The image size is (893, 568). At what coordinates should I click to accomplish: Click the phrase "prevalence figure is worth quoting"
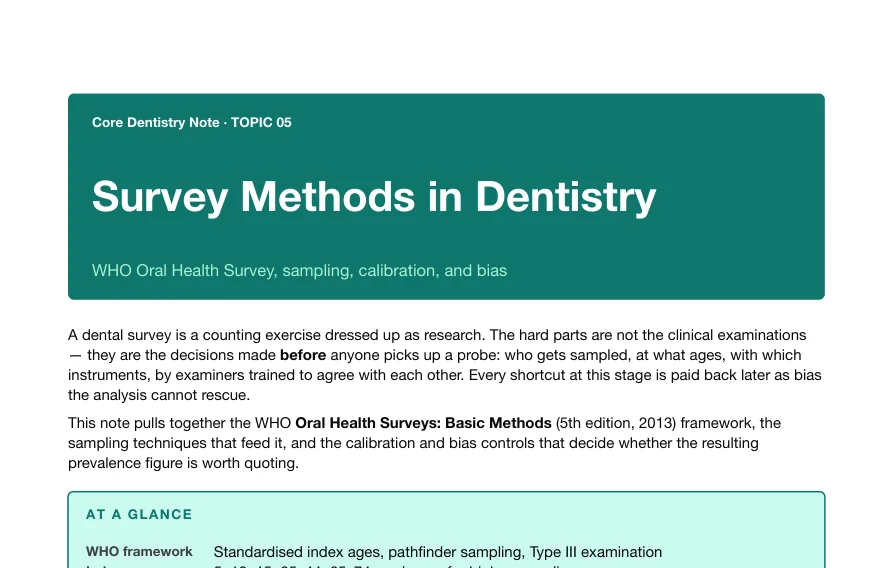coord(183,463)
